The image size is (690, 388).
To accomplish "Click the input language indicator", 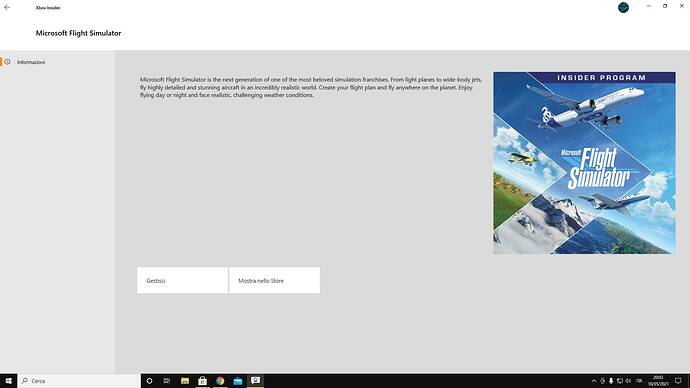I will 639,381.
